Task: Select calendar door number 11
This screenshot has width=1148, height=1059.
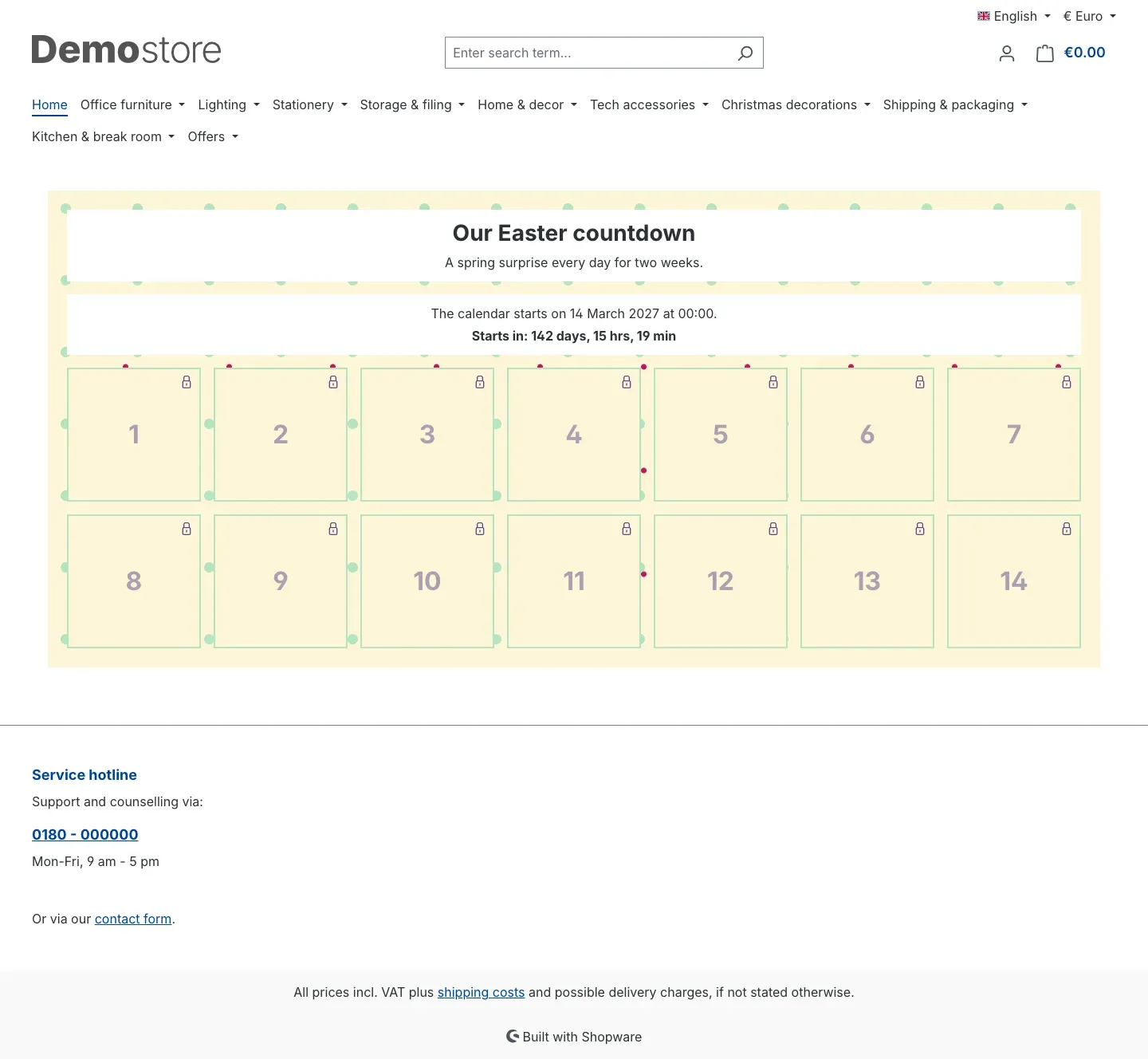Action: coord(574,581)
